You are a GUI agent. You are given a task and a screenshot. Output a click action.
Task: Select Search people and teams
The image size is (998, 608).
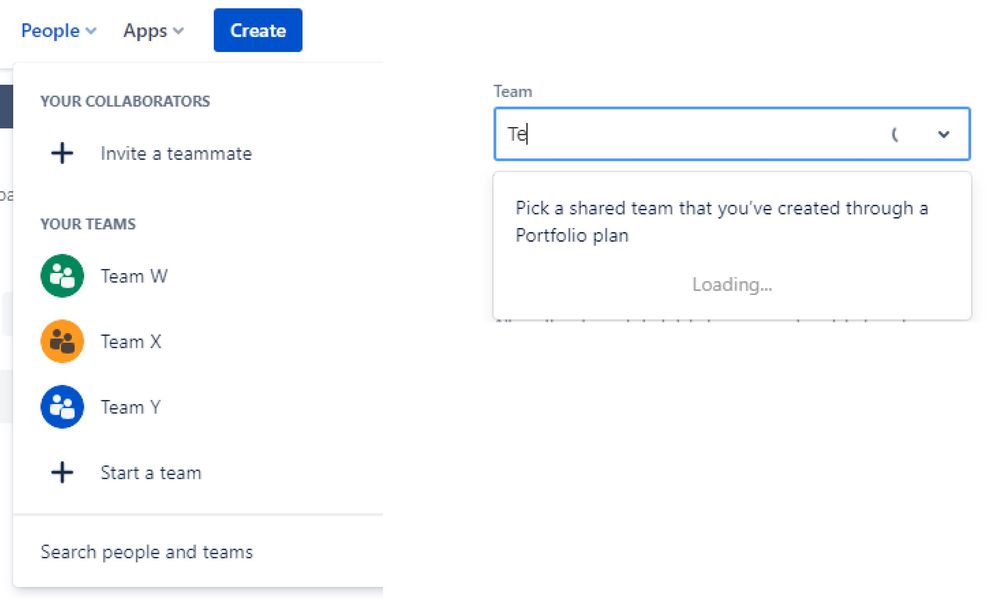pos(146,552)
